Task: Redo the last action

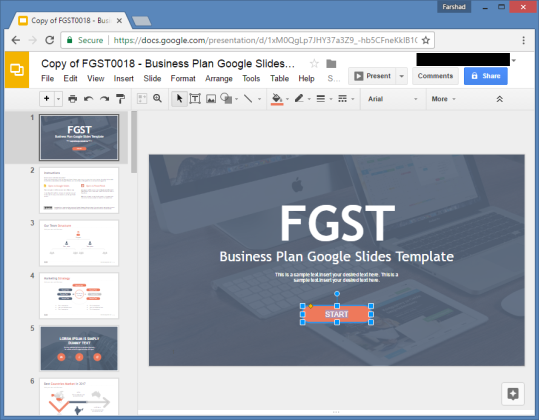Action: tap(104, 99)
